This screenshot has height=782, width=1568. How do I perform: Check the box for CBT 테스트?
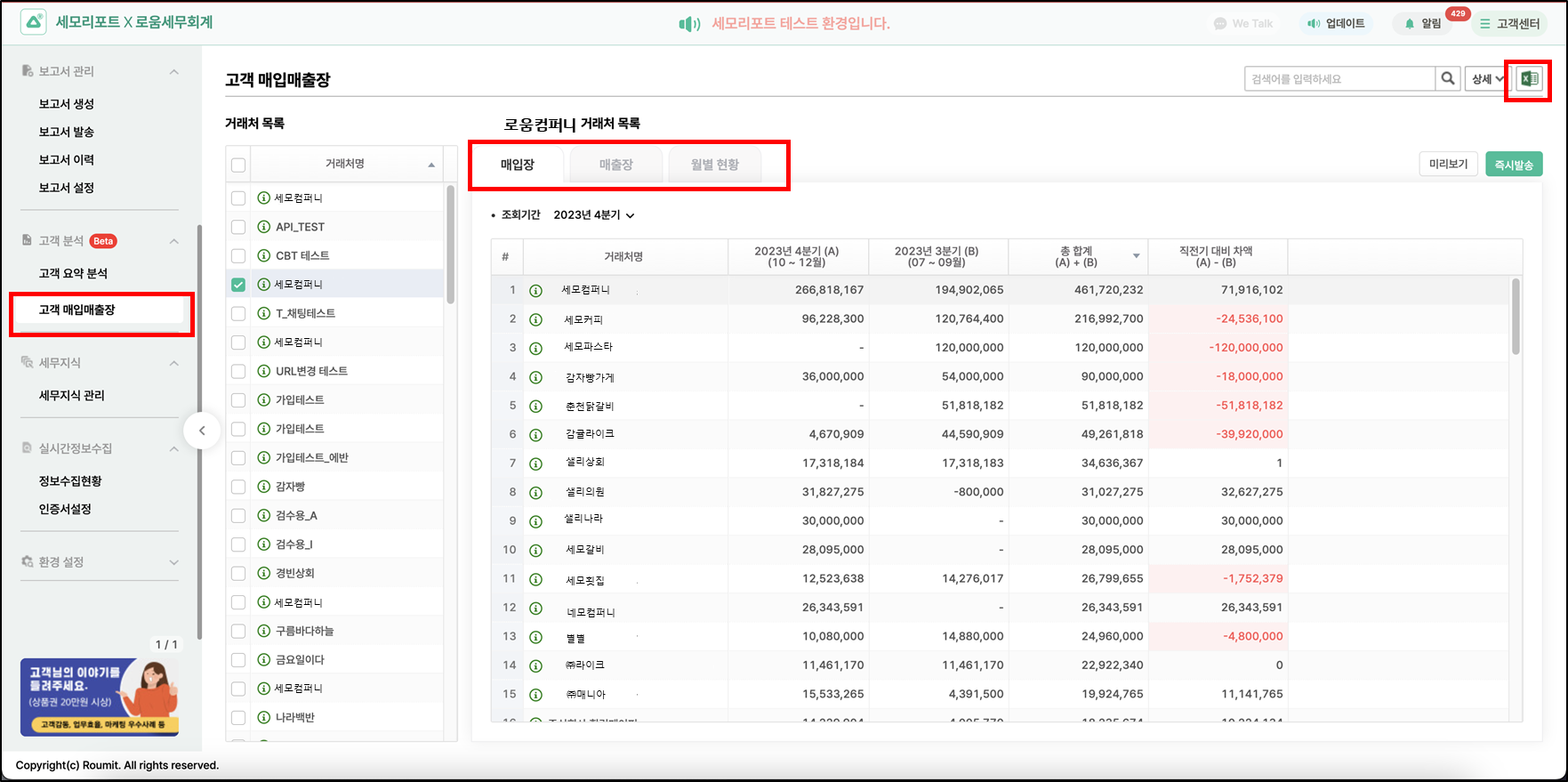[238, 256]
